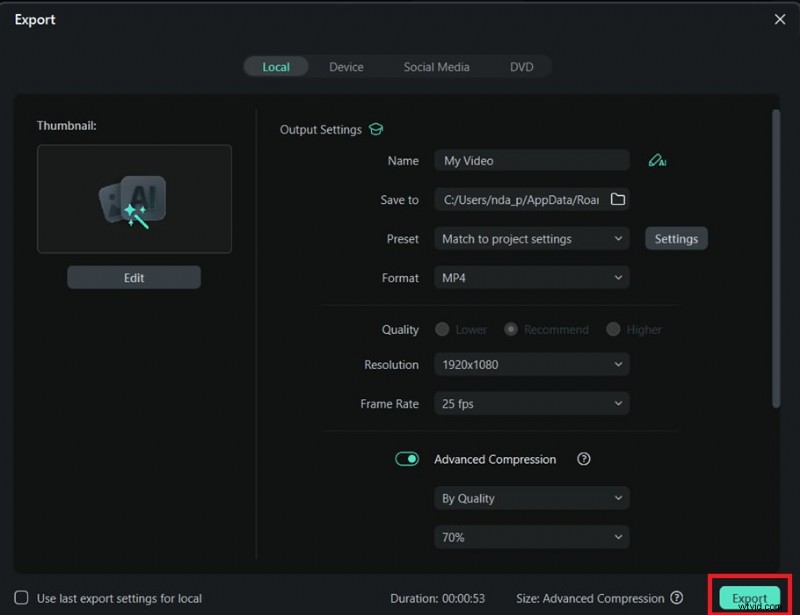Screen dimensions: 800x615
Task: Disable the Advanced Compression toggle
Action: [x=407, y=458]
